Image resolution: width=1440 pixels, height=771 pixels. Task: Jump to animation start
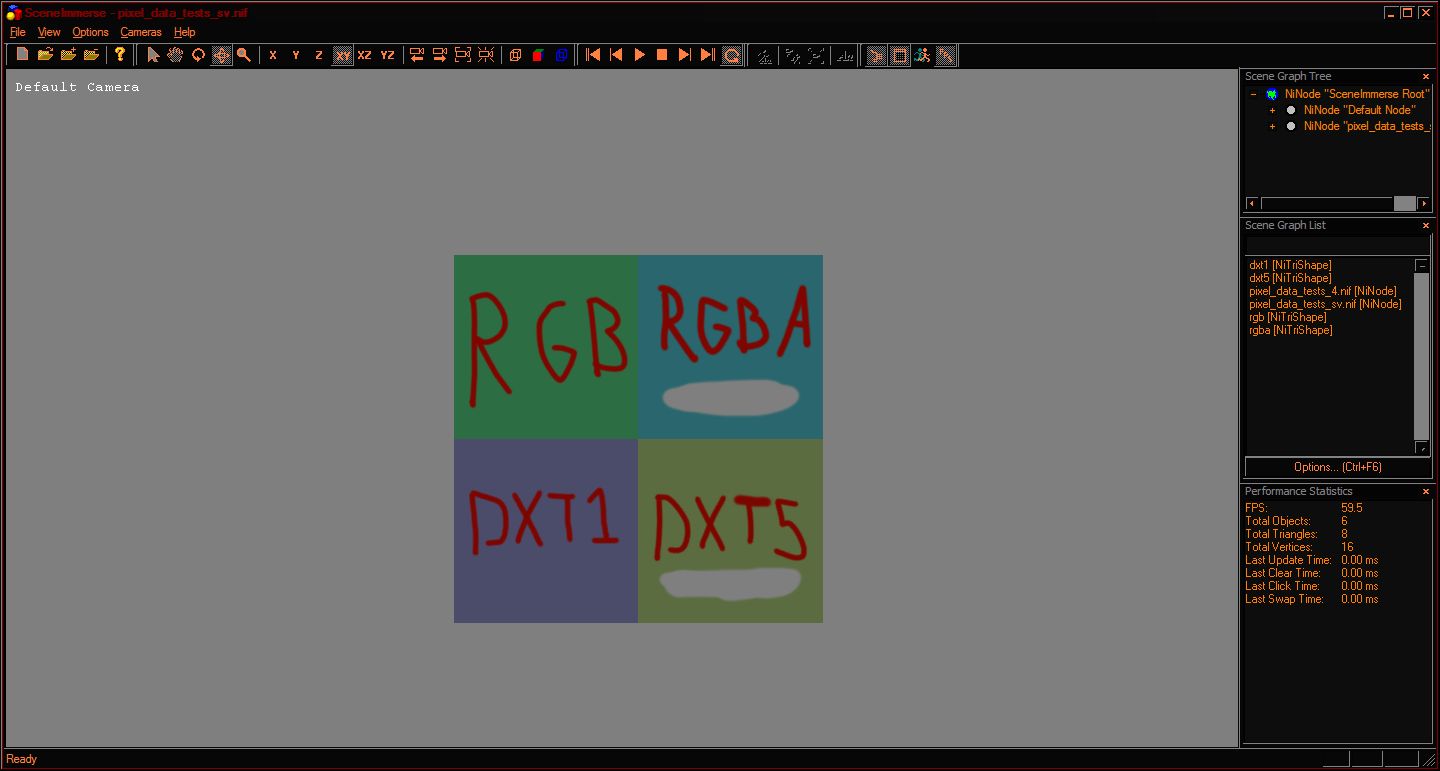point(593,55)
